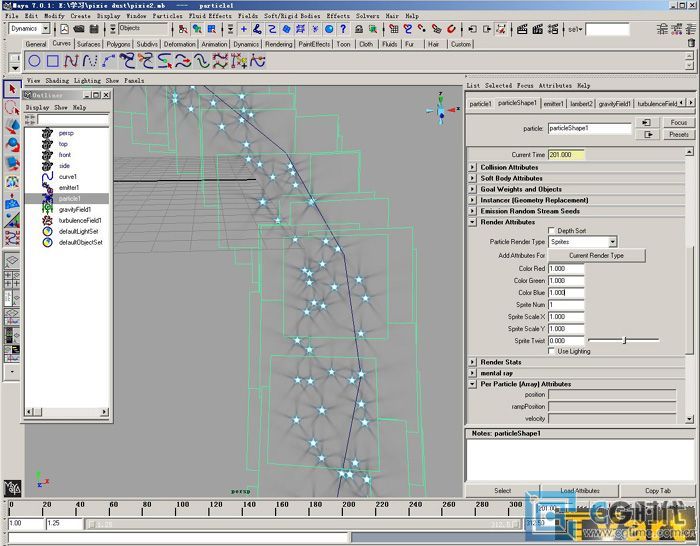Click the new scene file icon
Image resolution: width=700 pixels, height=546 pixels.
[65, 29]
